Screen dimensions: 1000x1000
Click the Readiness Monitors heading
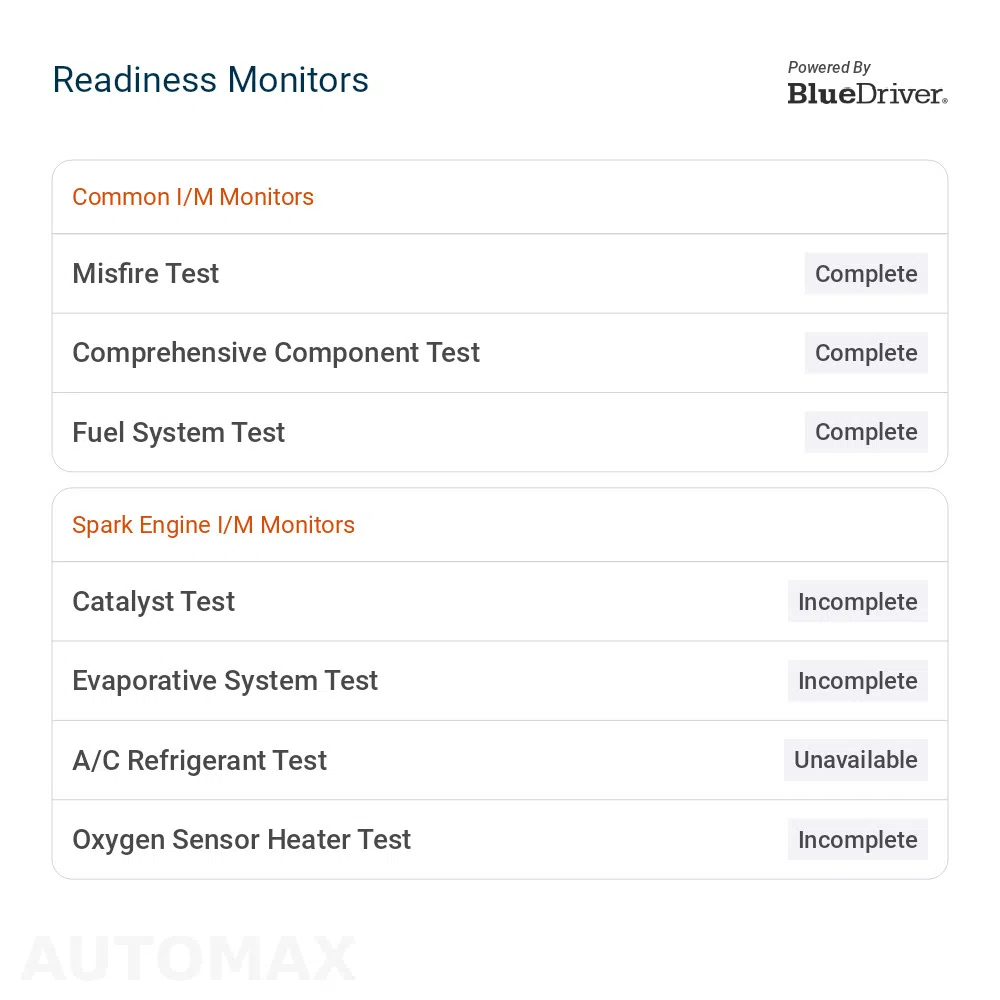210,80
